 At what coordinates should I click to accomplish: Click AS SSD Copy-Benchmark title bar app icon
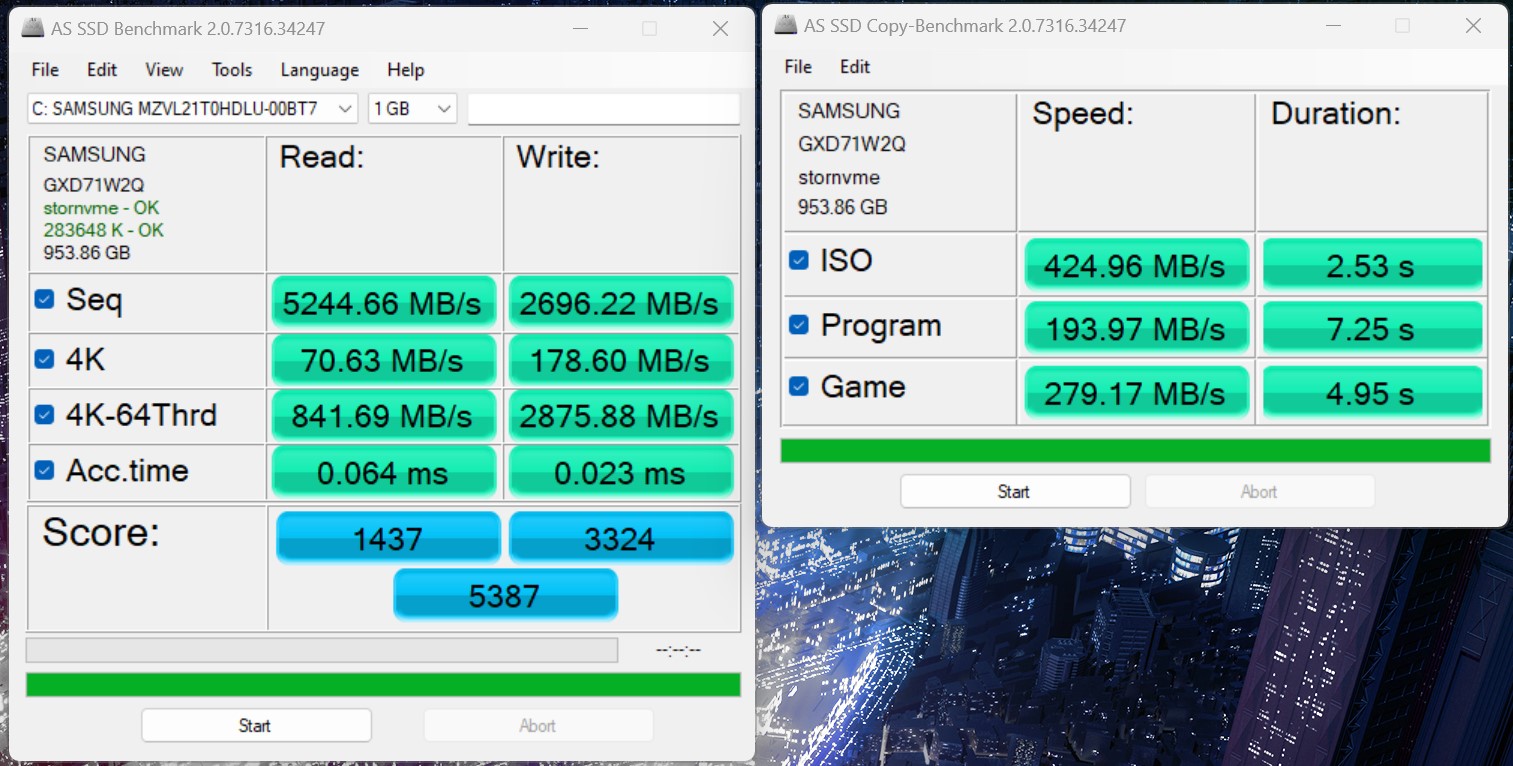(x=786, y=25)
